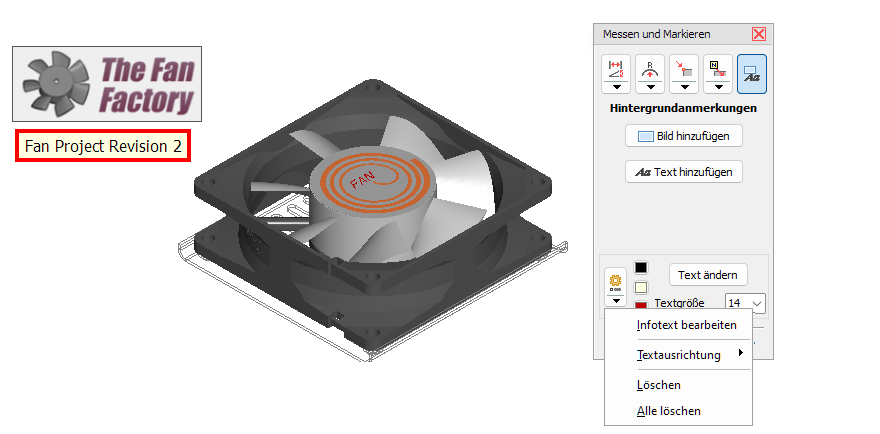The width and height of the screenshot is (880, 434).
Task: Select the Fan Project Revision 2 text annotation
Action: pyautogui.click(x=103, y=146)
